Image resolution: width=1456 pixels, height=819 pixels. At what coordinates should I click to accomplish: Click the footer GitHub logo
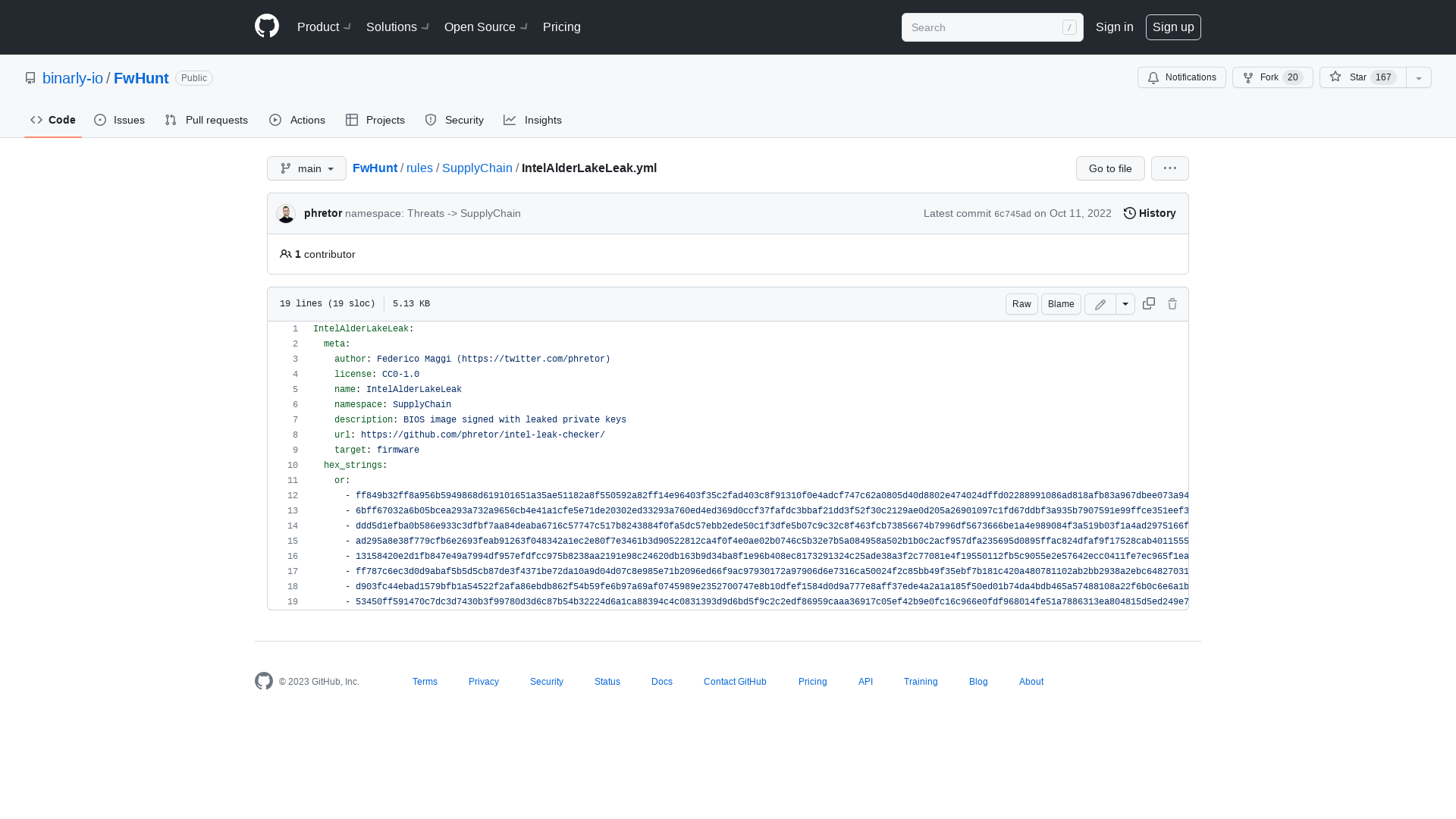tap(264, 681)
